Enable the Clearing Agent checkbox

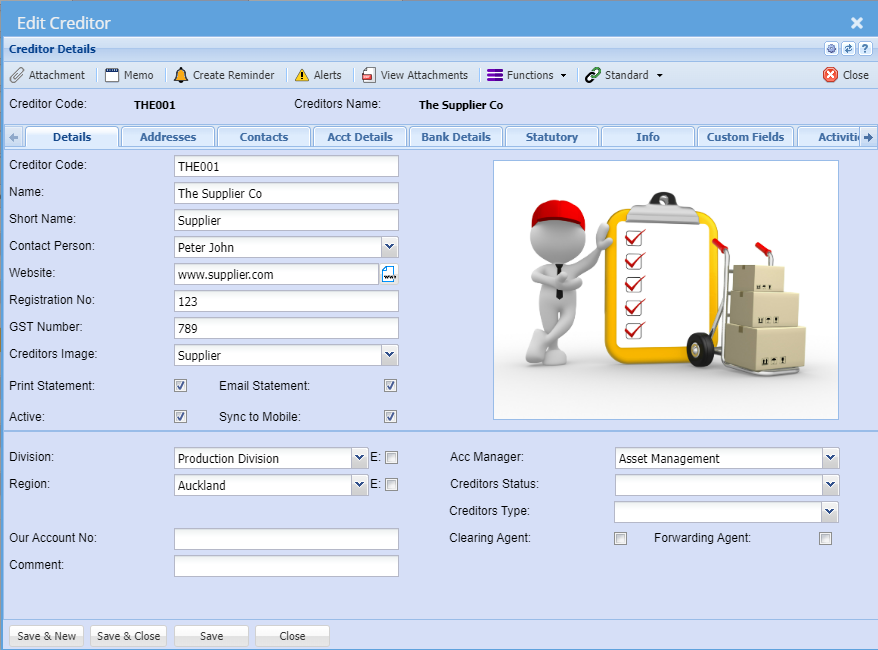[621, 539]
